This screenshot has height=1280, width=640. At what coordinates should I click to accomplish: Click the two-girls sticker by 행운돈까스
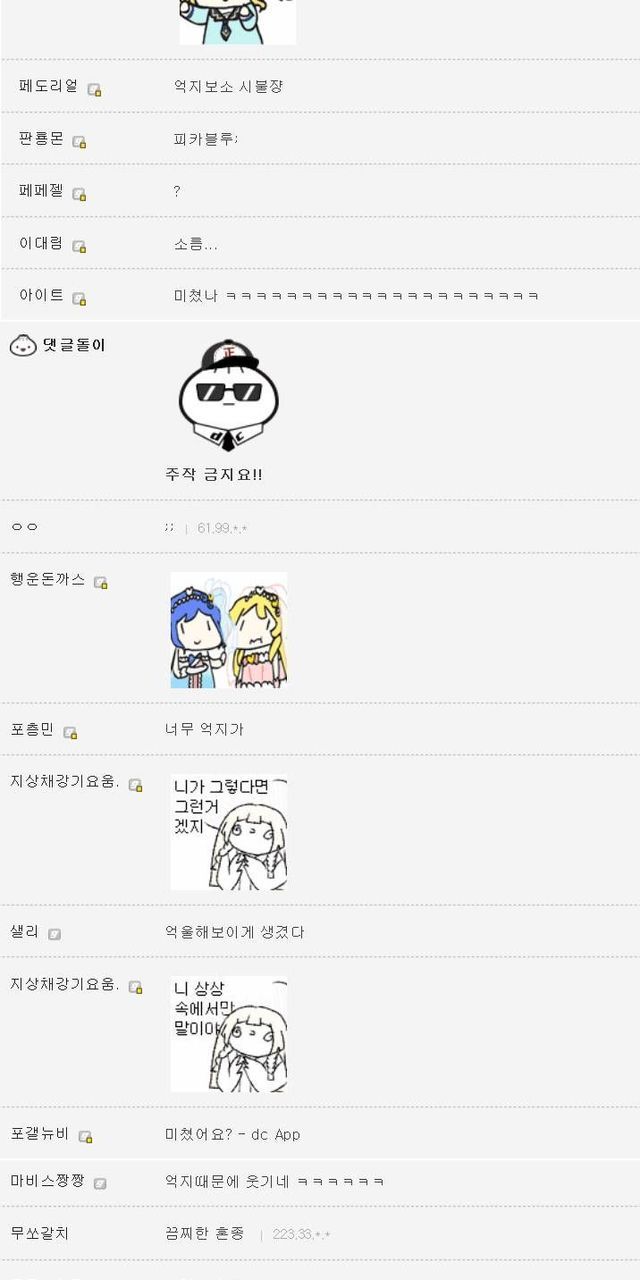coord(229,630)
